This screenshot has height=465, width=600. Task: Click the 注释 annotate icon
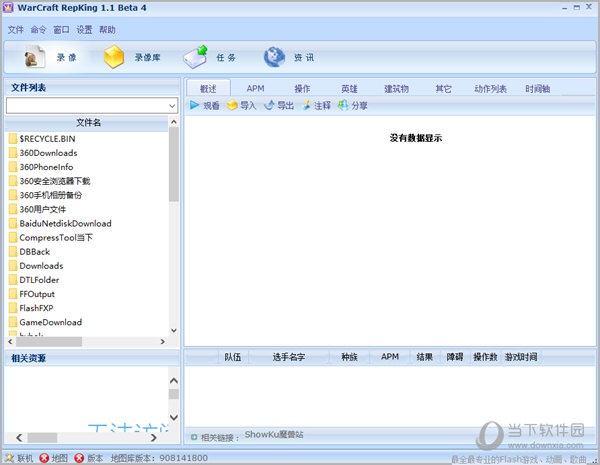(307, 105)
